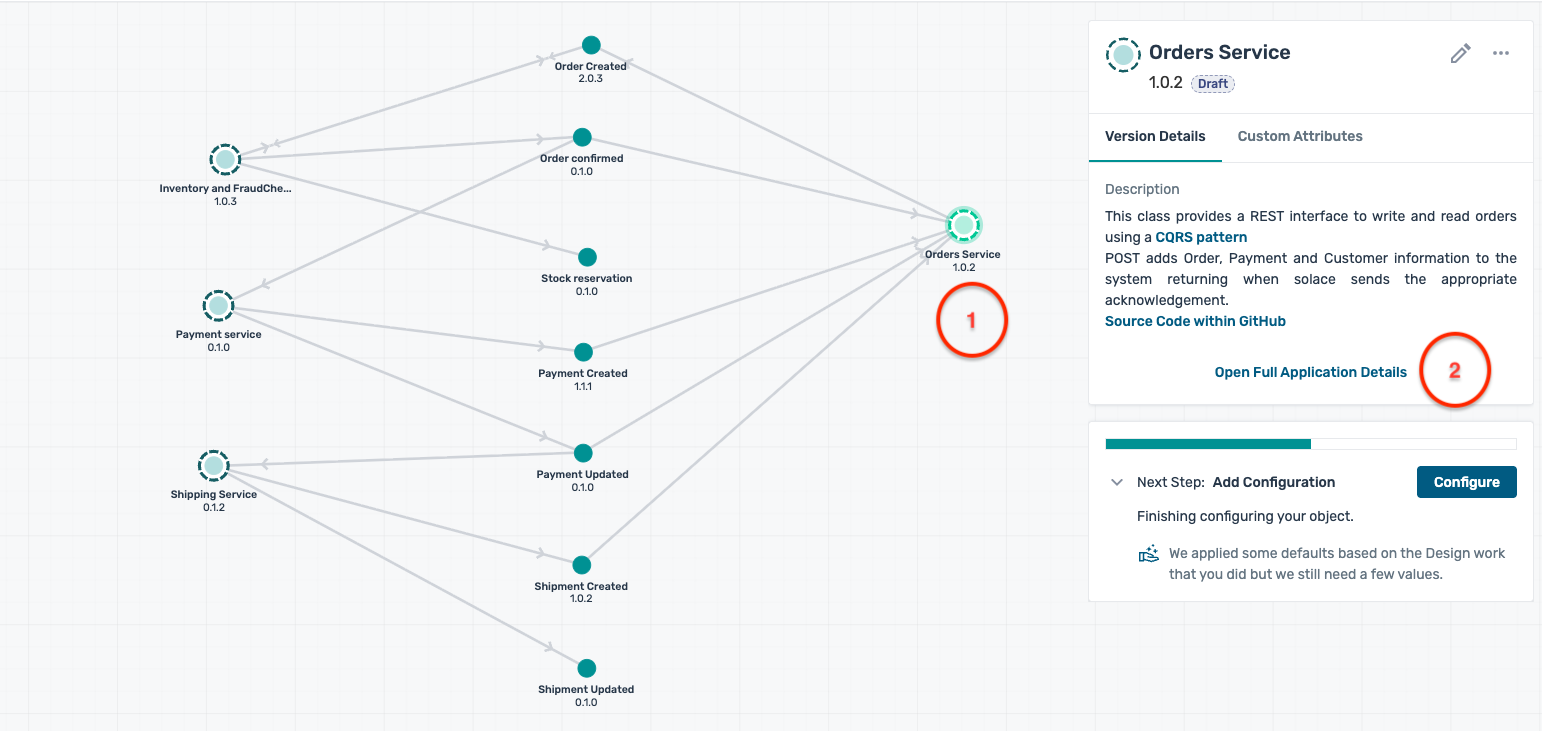1542x731 pixels.
Task: Select the Inventory and FraudCheck application node
Action: (x=225, y=159)
